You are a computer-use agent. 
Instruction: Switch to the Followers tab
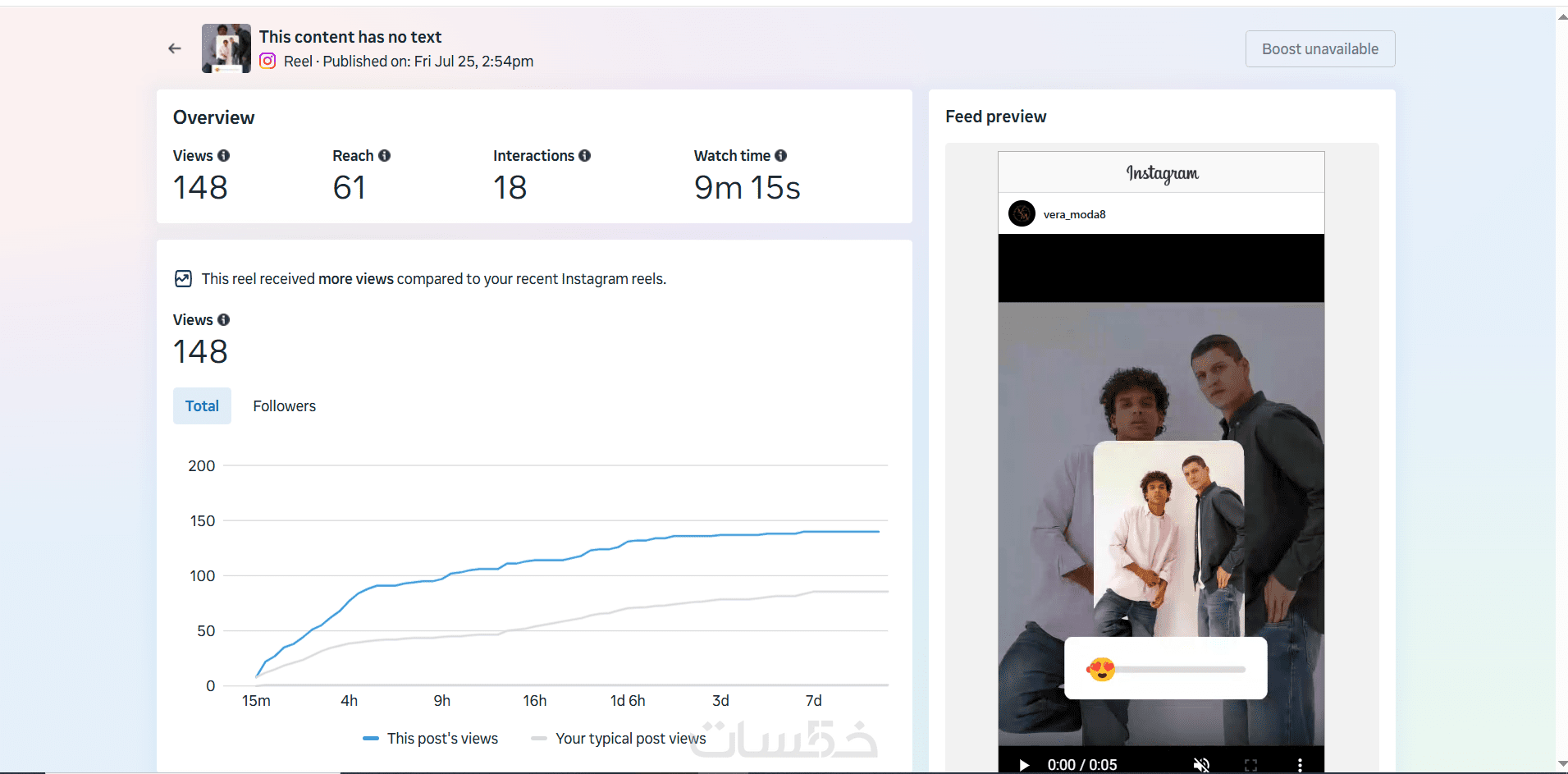[284, 405]
